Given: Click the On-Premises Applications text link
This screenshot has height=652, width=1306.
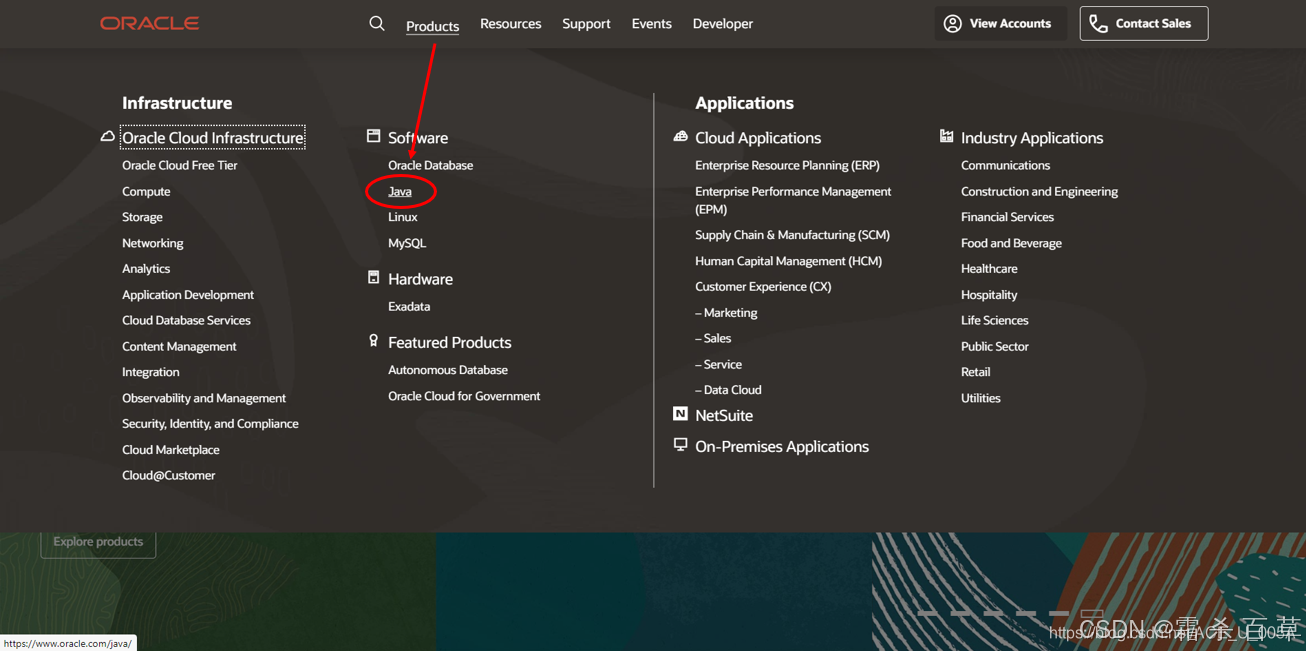Looking at the screenshot, I should [782, 447].
